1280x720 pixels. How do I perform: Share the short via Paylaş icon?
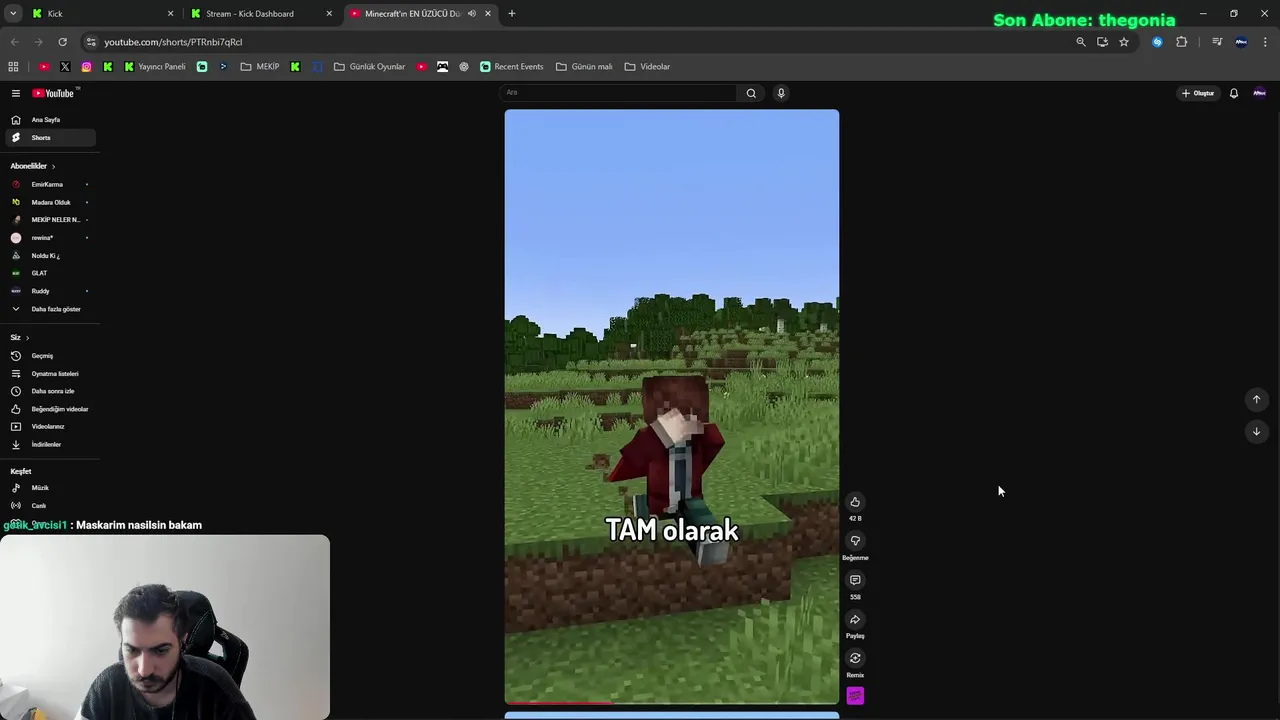(855, 619)
